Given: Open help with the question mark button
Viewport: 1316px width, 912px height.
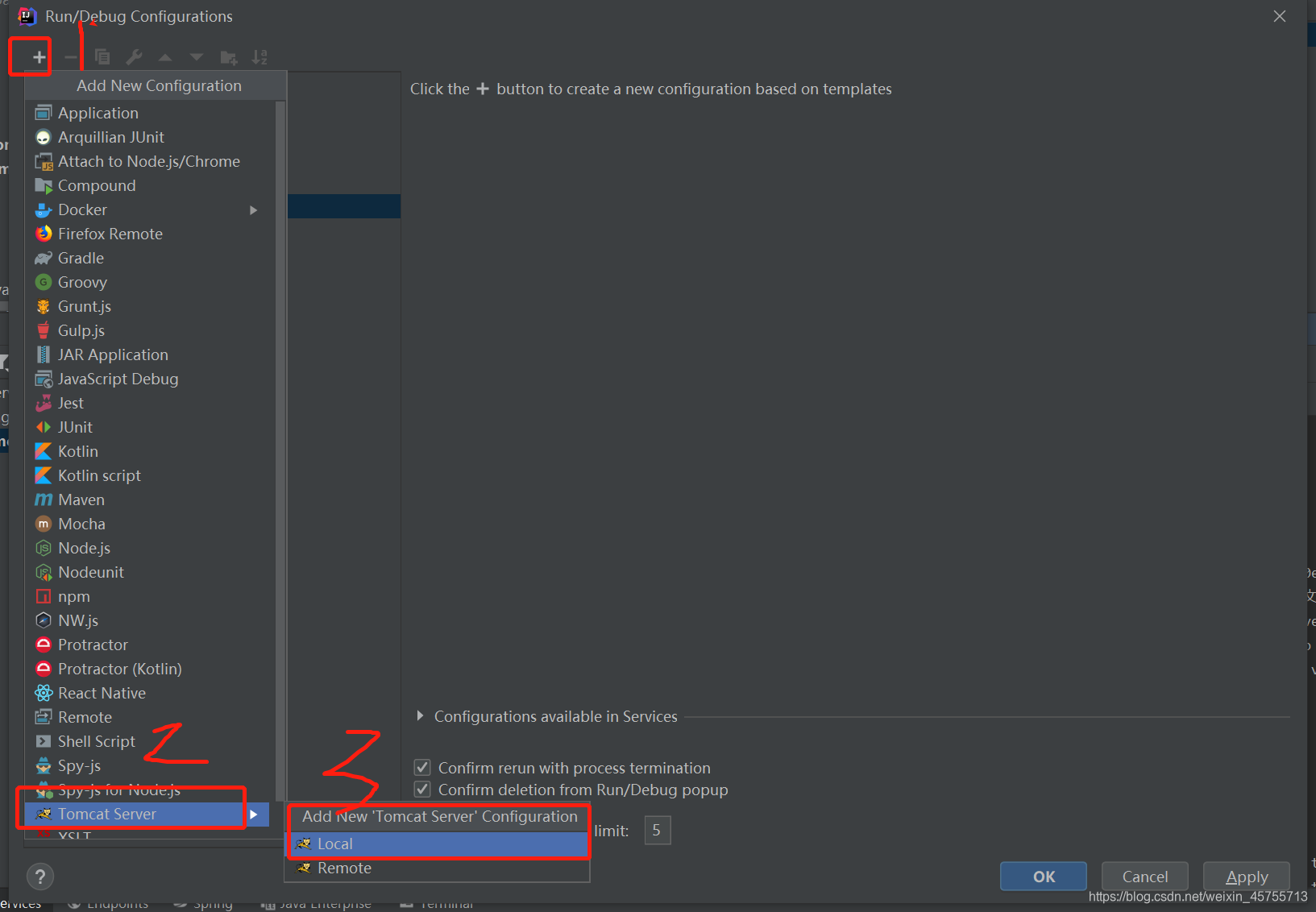Looking at the screenshot, I should (40, 877).
